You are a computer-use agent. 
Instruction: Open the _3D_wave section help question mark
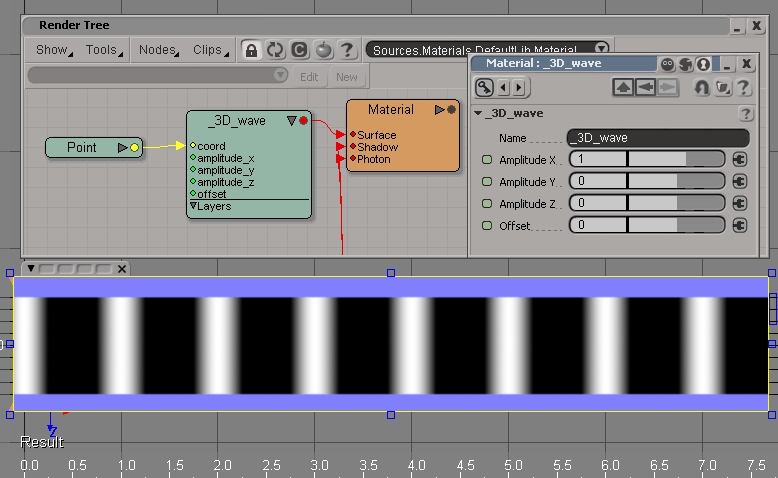click(x=745, y=114)
